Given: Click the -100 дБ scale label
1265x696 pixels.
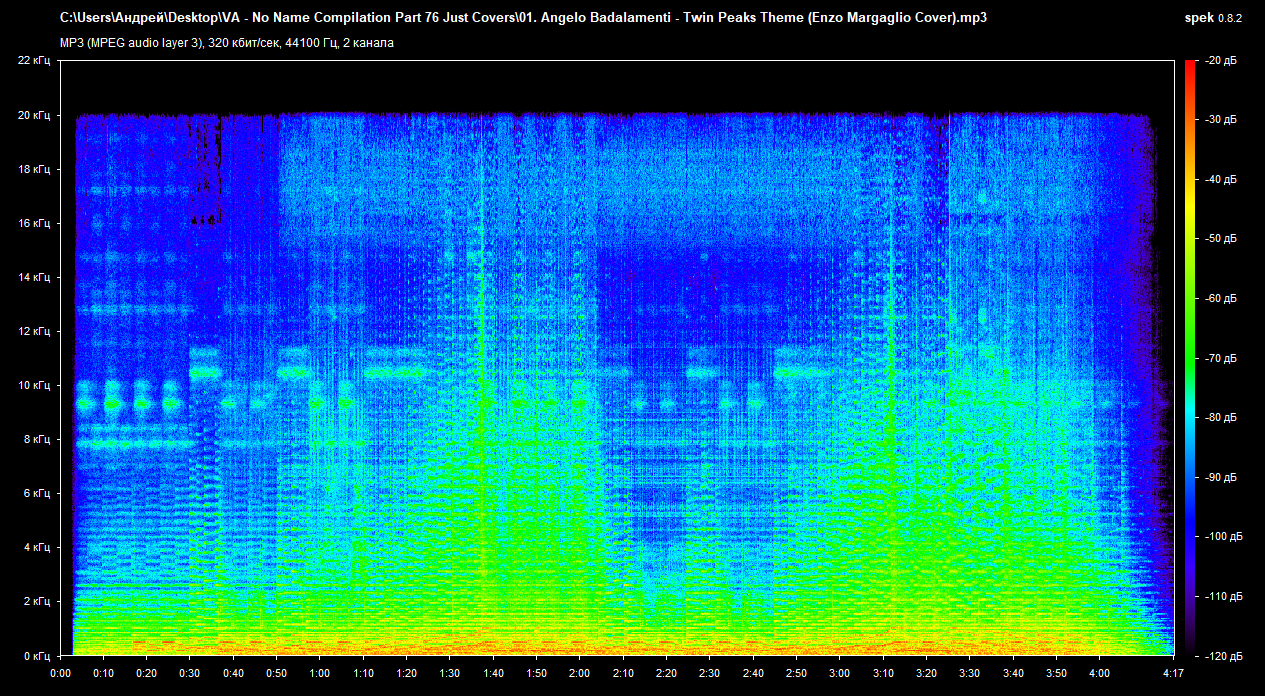Looking at the screenshot, I should [x=1225, y=536].
